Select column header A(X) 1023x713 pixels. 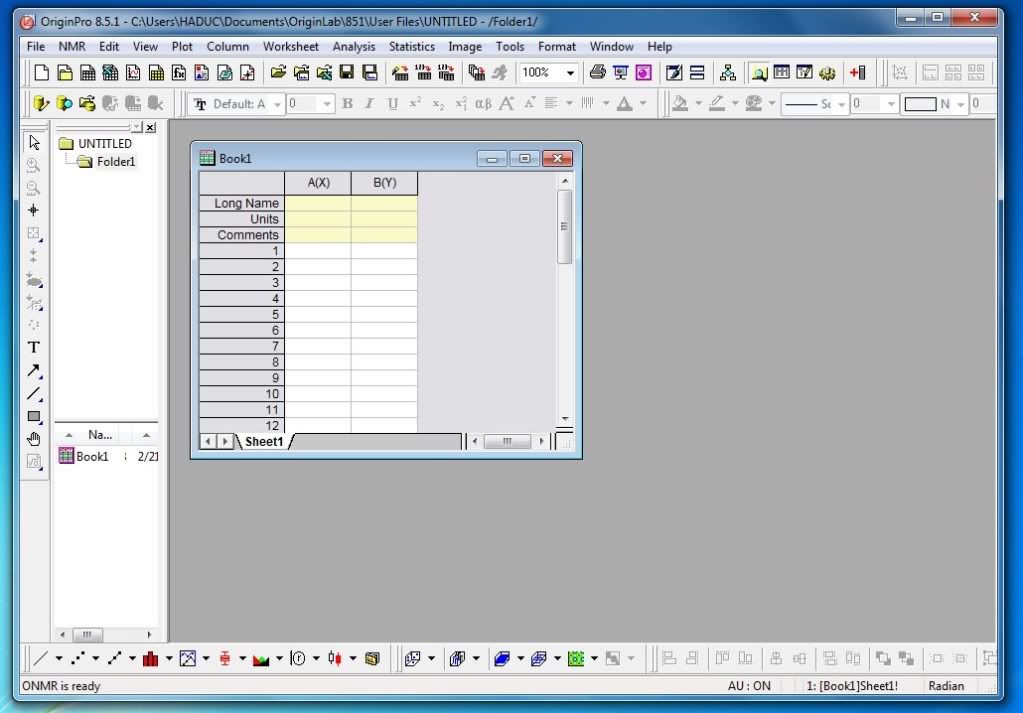click(318, 183)
